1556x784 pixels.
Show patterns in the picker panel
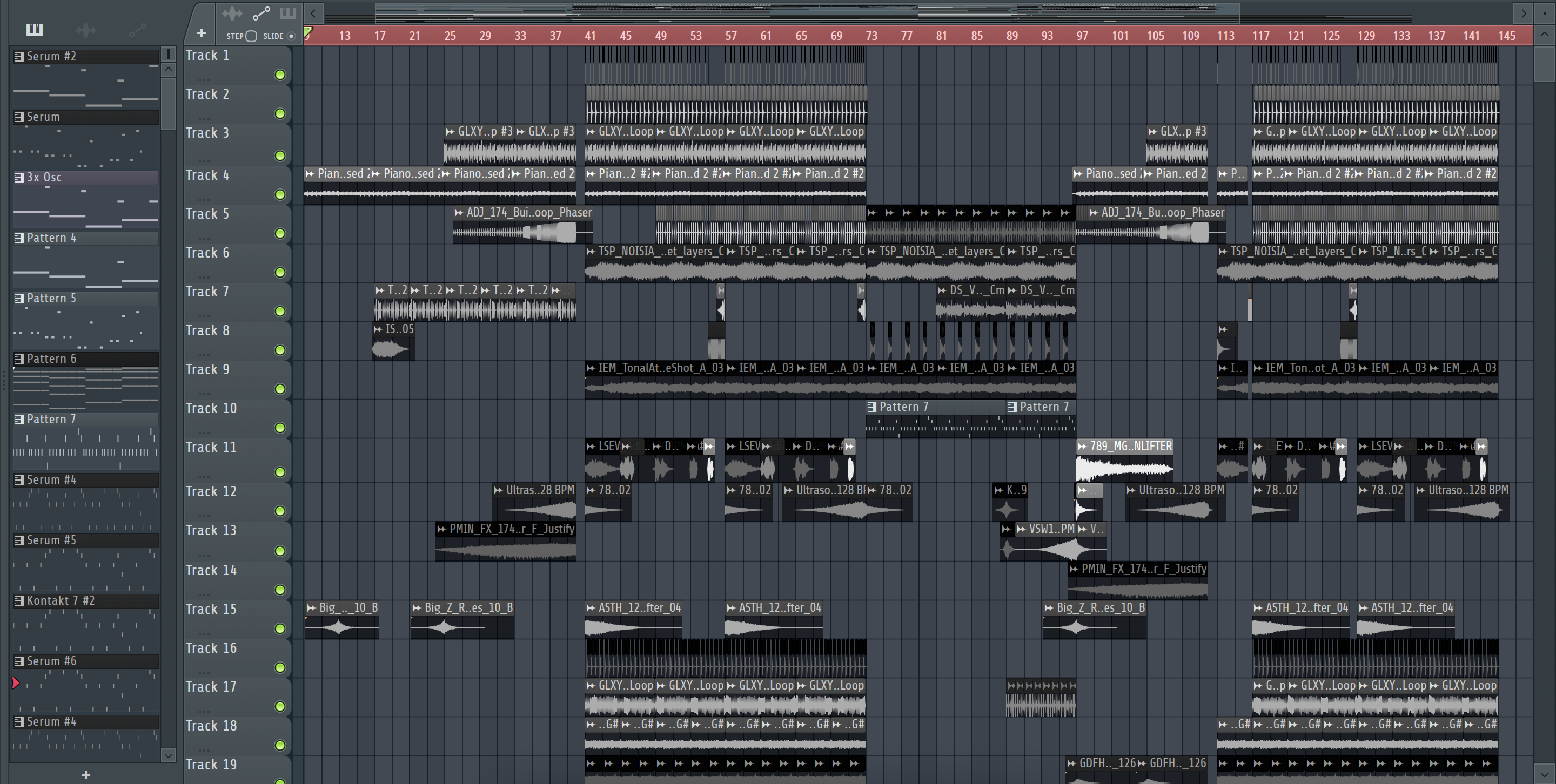click(35, 30)
